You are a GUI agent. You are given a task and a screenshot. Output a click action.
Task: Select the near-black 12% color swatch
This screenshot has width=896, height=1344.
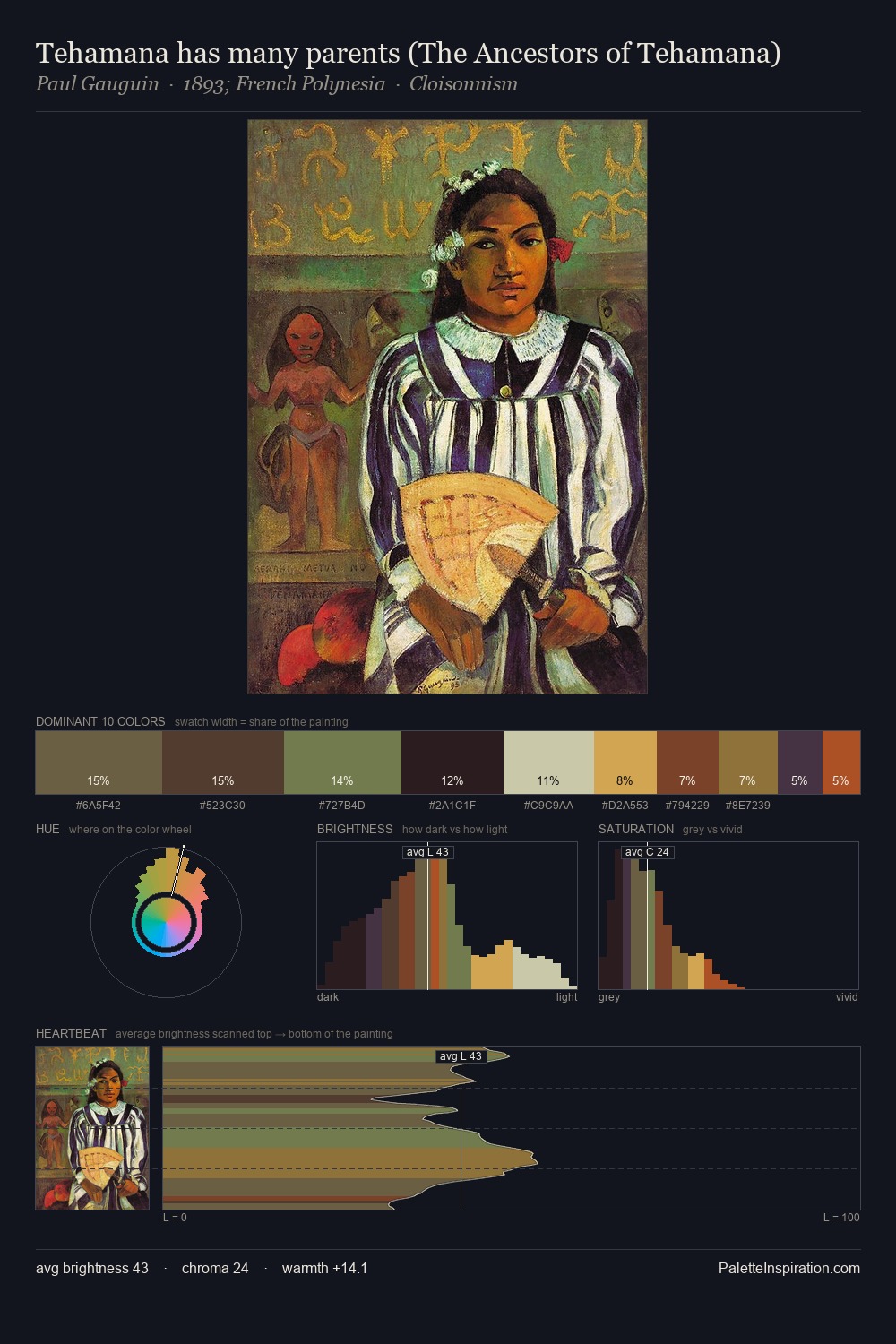coord(452,762)
